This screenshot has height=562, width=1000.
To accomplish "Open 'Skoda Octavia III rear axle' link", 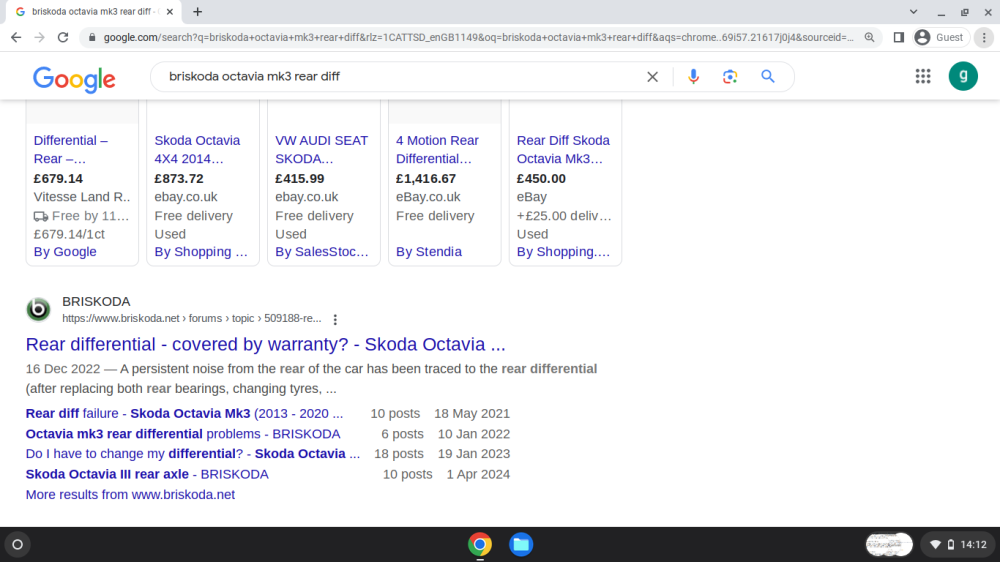I will click(x=147, y=474).
